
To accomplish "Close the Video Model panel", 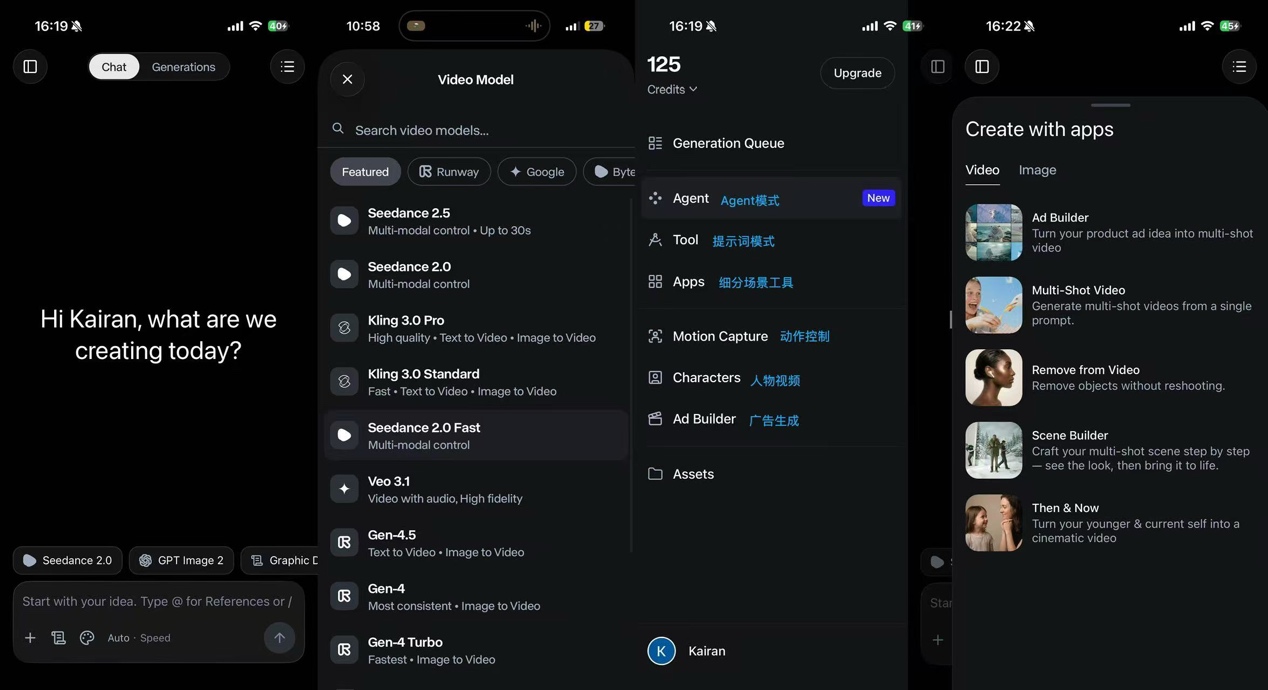I will pyautogui.click(x=347, y=80).
